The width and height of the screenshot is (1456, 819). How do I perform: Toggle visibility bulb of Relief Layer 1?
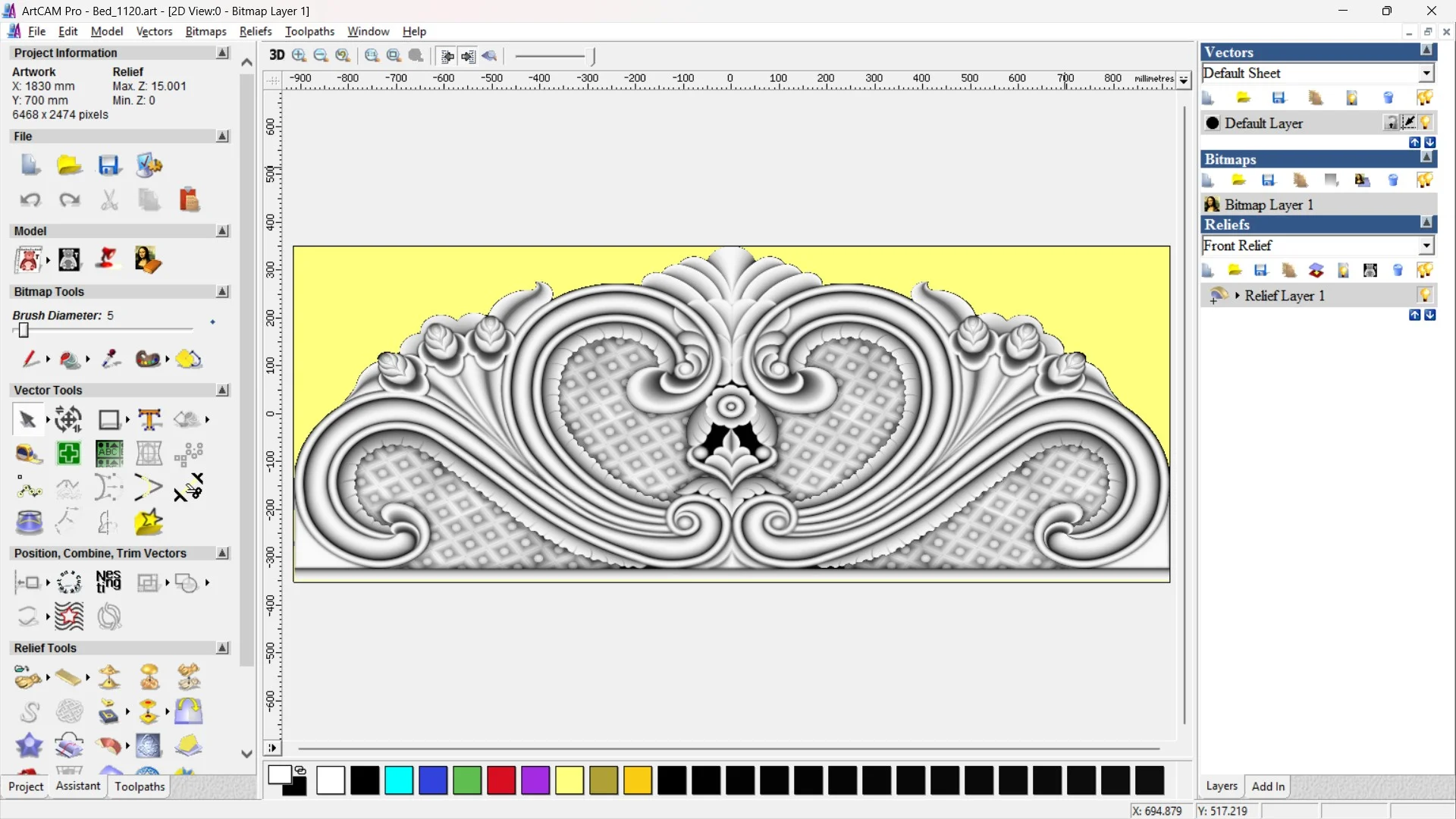1425,295
